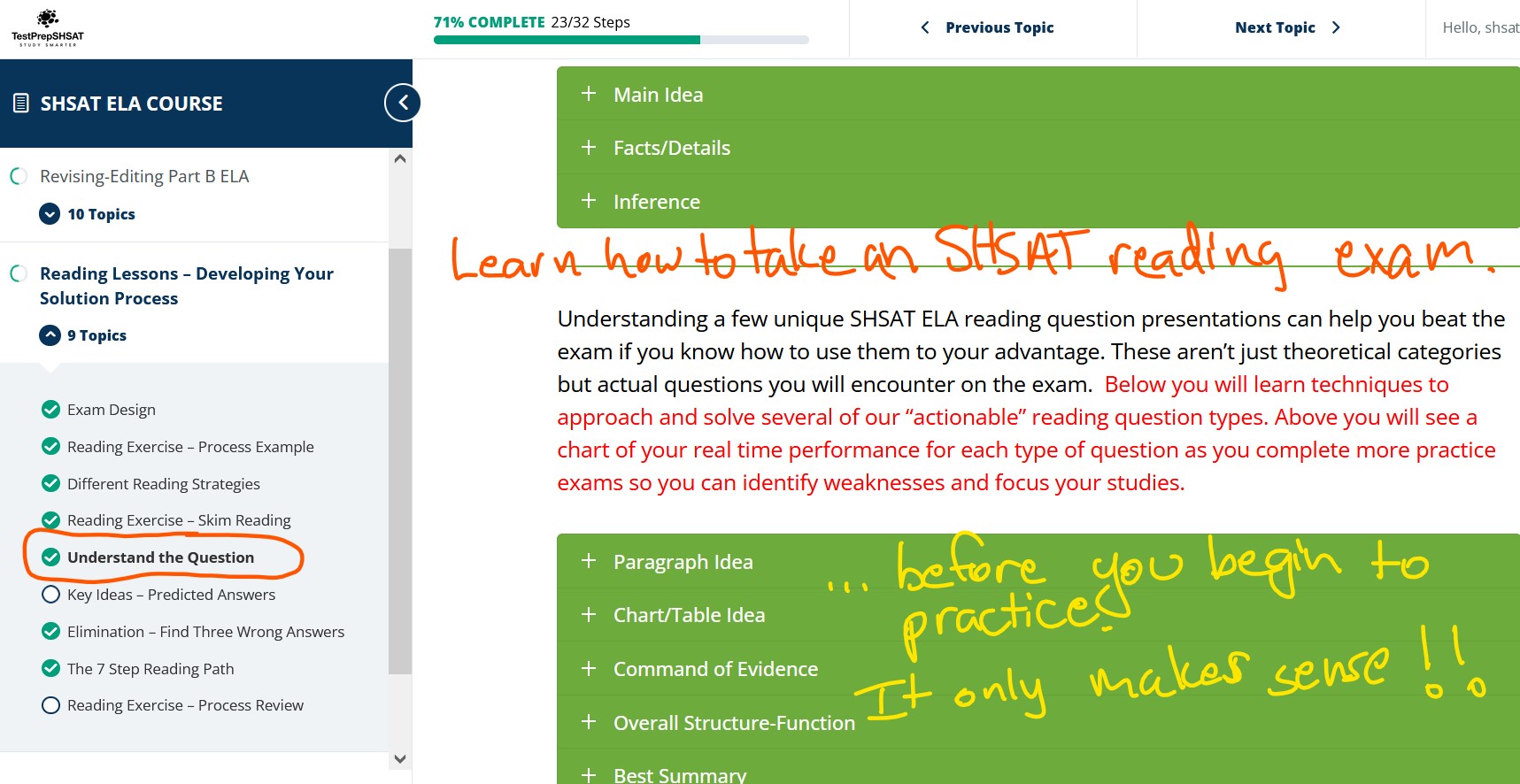Click the plus icon beside Inference

coord(589,201)
